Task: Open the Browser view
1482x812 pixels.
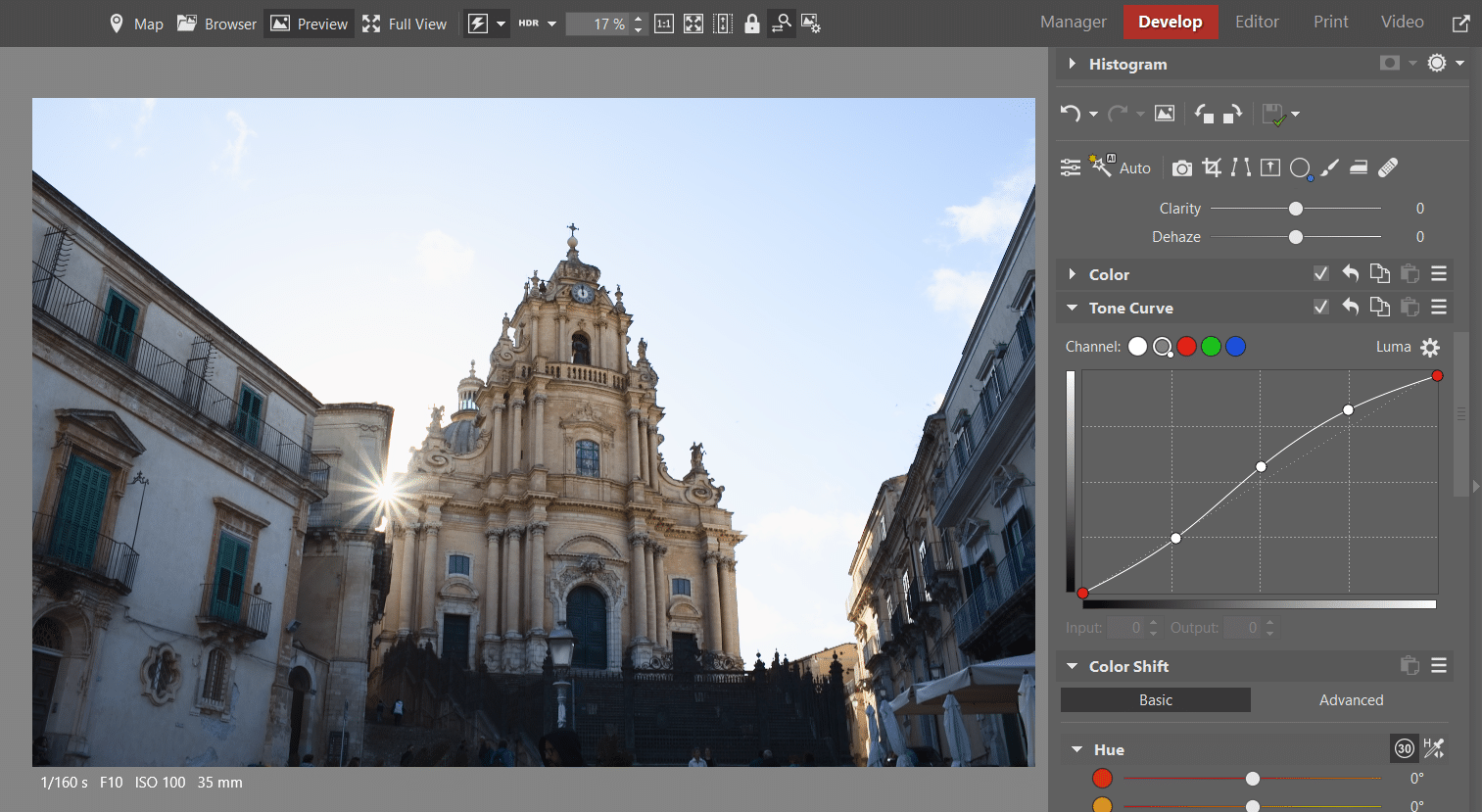Action: [x=216, y=24]
